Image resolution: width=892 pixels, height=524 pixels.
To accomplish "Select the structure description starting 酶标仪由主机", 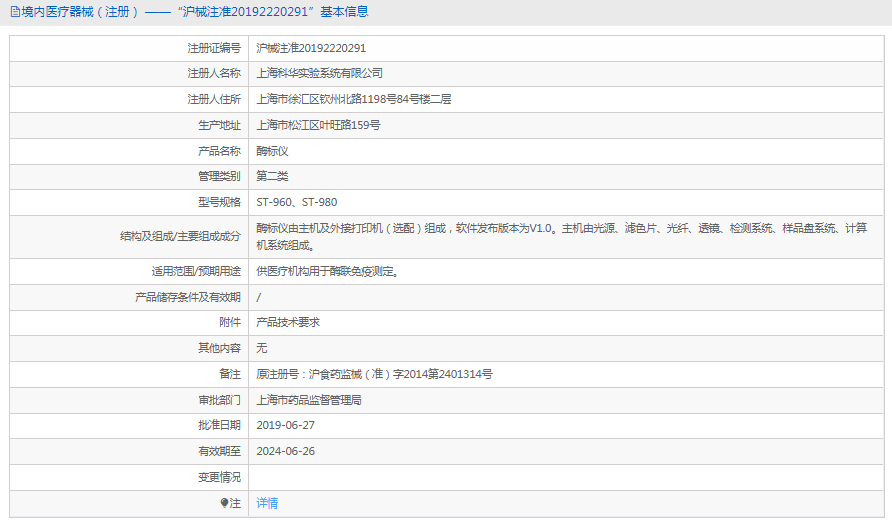I will point(561,237).
